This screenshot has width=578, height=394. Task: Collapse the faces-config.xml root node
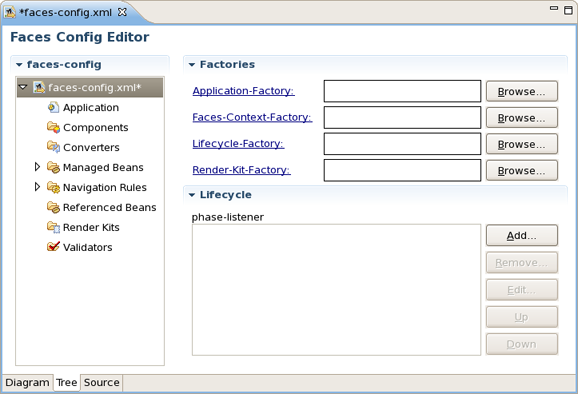point(23,87)
